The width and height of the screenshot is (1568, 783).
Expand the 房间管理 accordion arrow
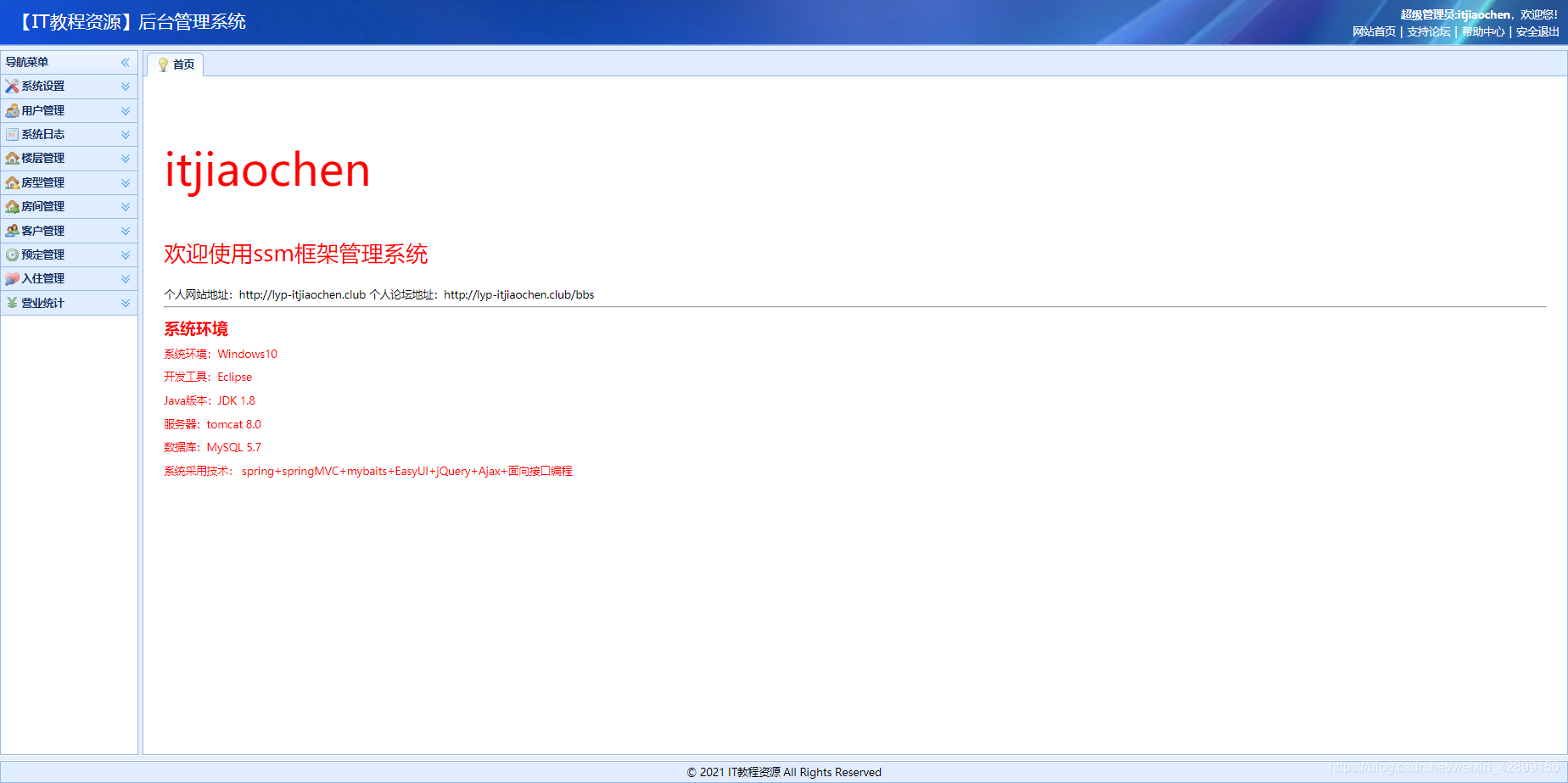[126, 206]
